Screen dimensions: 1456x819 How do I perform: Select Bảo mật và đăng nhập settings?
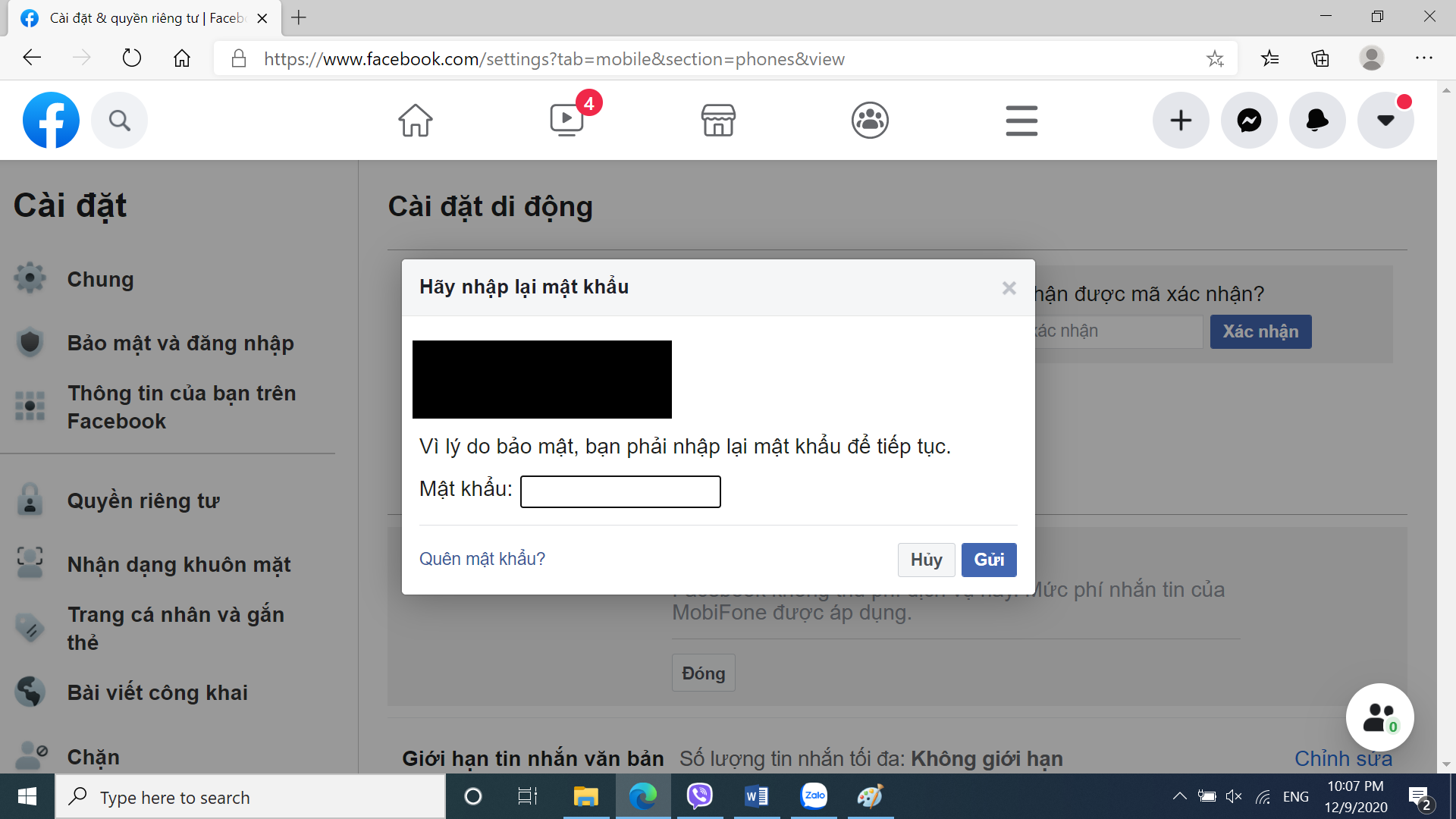pos(180,343)
